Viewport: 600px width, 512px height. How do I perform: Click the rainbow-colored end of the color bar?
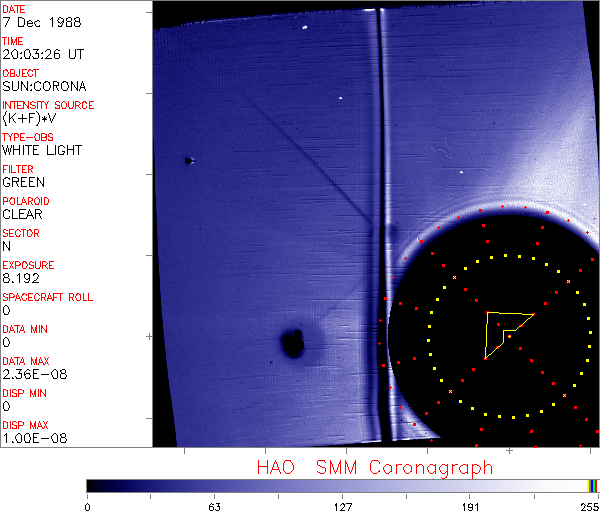593,485
